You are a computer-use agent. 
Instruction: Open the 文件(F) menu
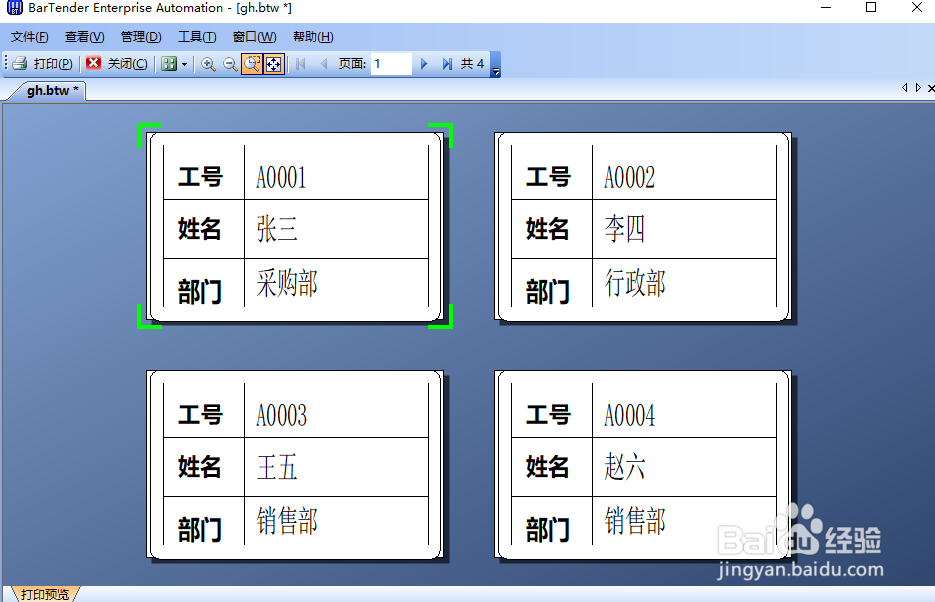click(29, 37)
